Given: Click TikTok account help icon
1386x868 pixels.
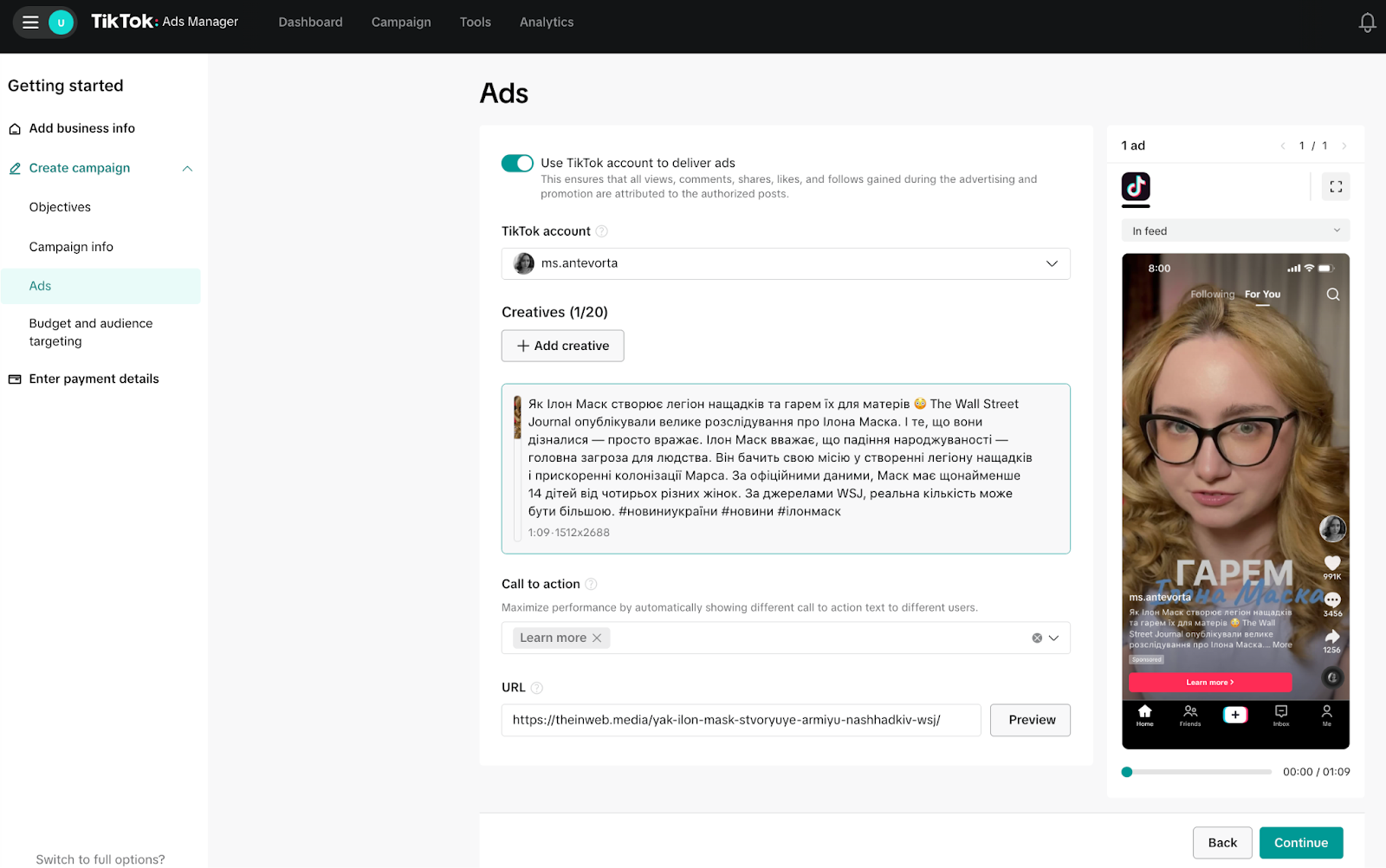Looking at the screenshot, I should point(601,231).
